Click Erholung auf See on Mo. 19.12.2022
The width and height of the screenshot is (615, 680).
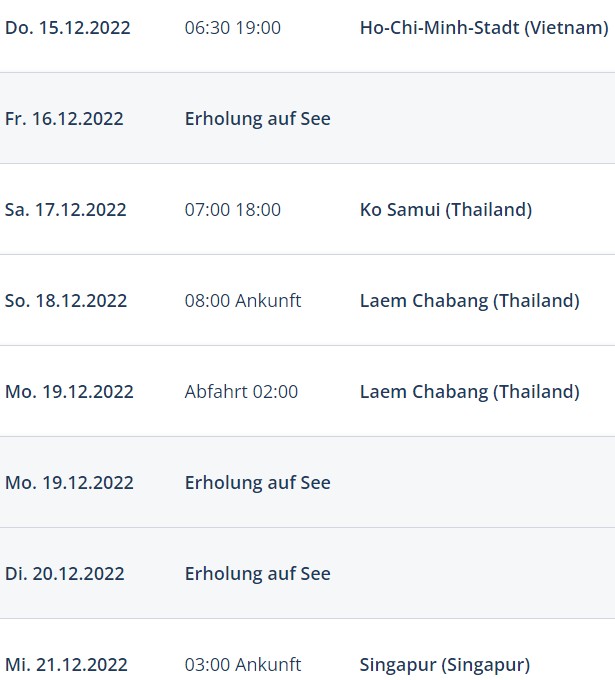258,483
